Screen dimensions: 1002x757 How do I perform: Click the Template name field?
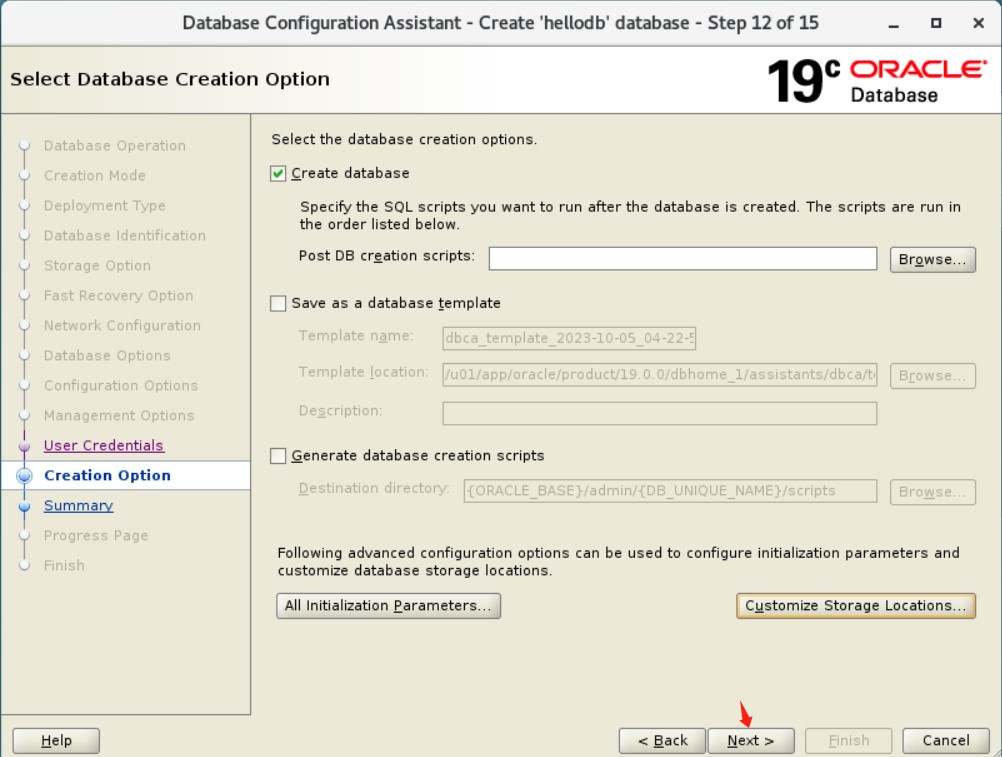(x=569, y=338)
